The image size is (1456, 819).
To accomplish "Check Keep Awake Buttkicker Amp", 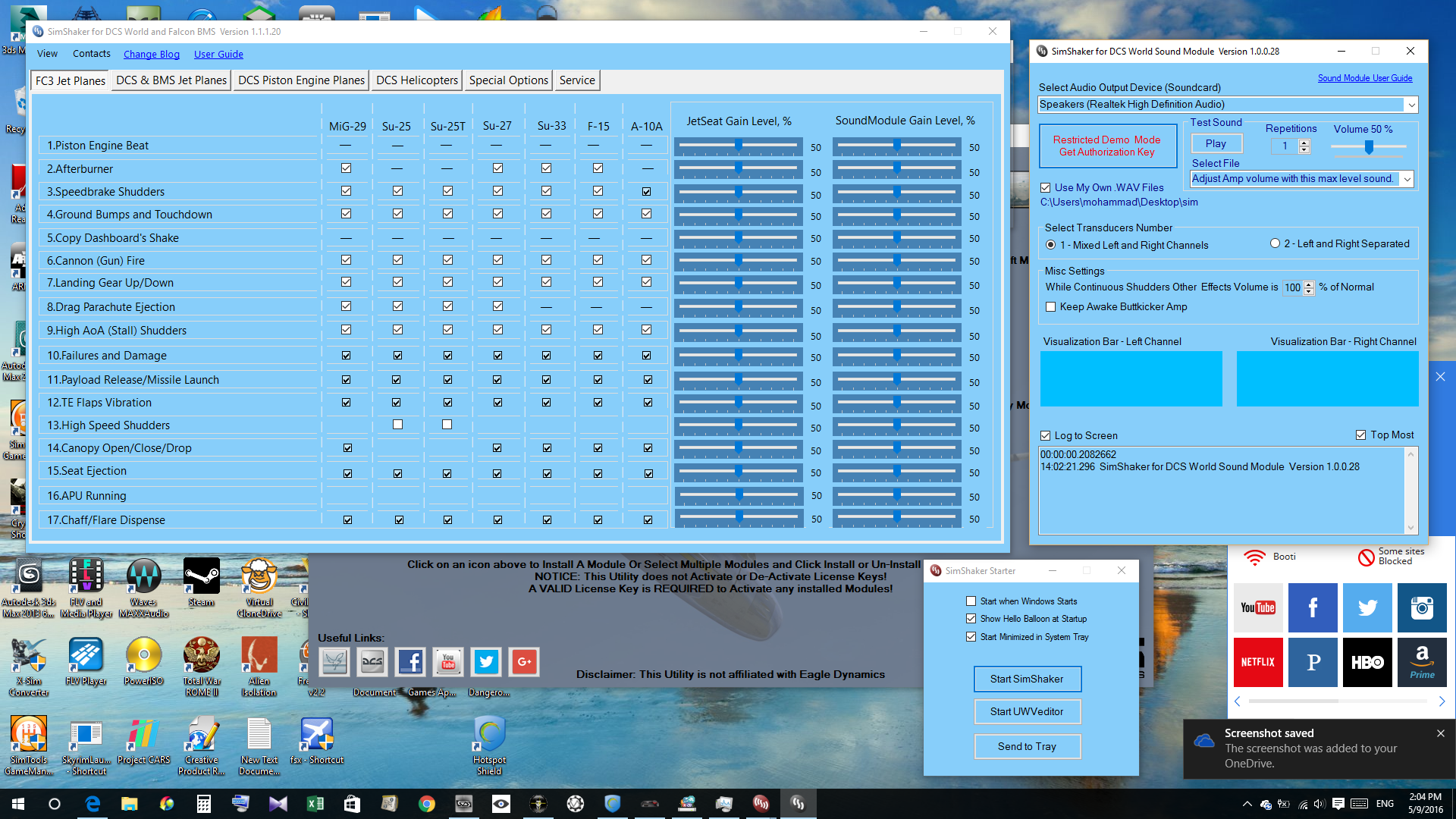I will tap(1051, 307).
